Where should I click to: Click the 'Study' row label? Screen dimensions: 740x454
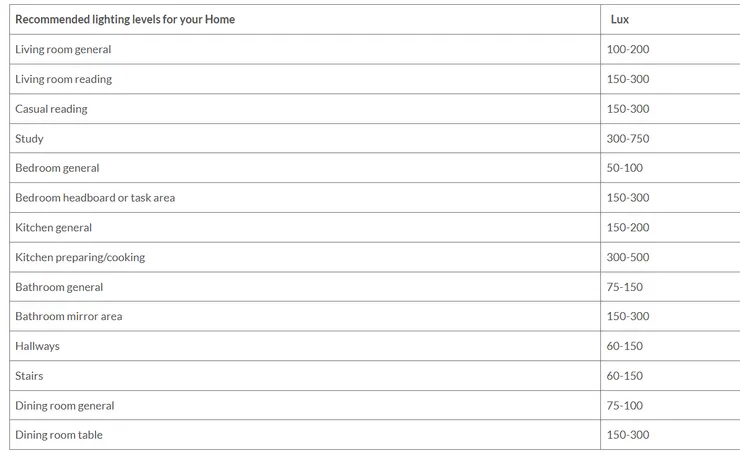tap(29, 139)
